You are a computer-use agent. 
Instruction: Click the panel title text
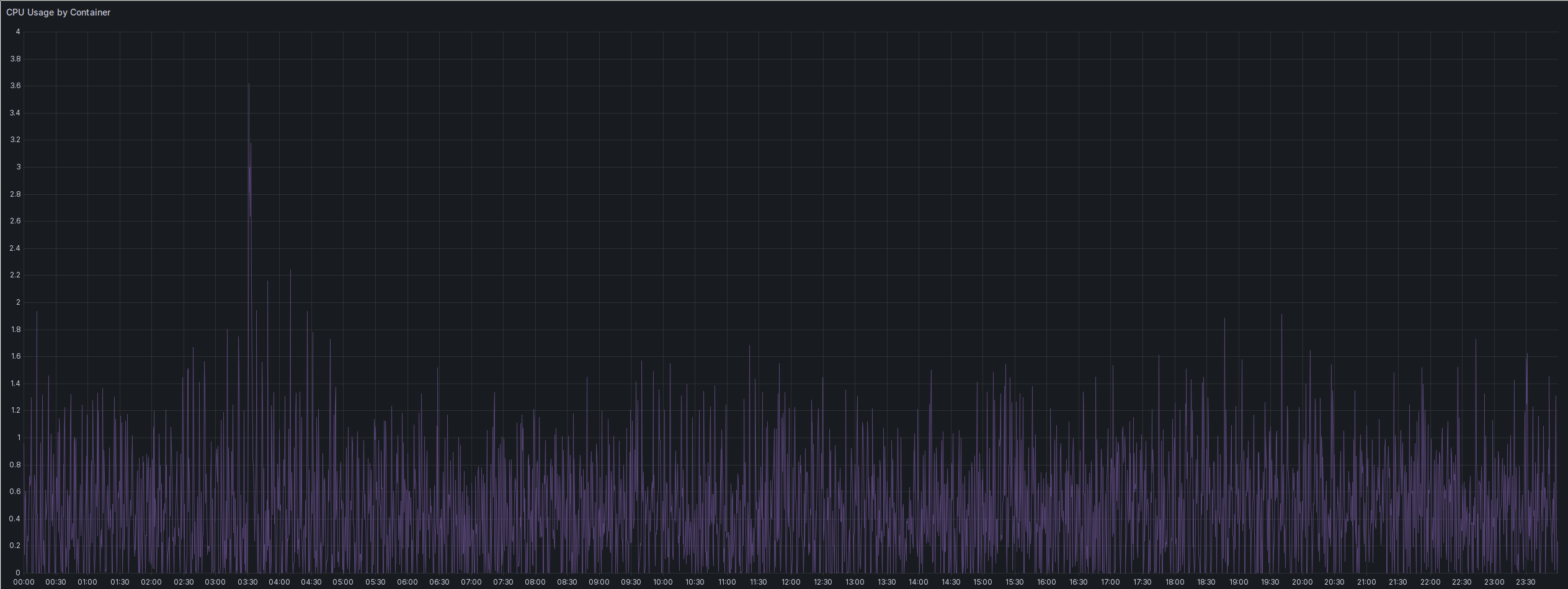[59, 12]
